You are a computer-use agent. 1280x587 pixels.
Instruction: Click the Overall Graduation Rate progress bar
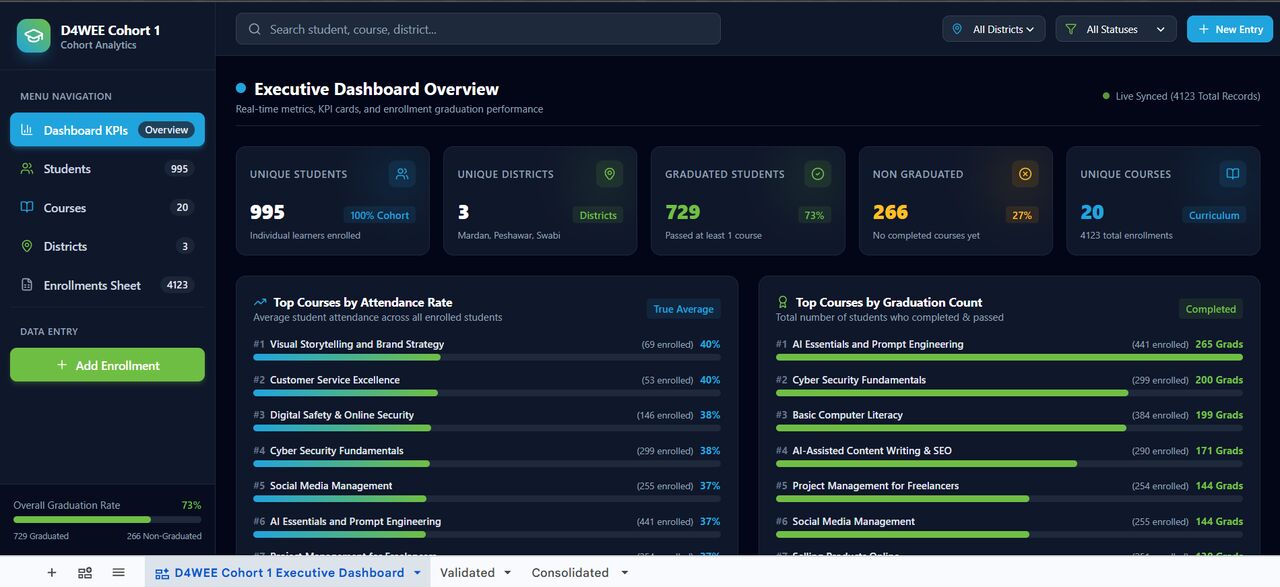[107, 520]
